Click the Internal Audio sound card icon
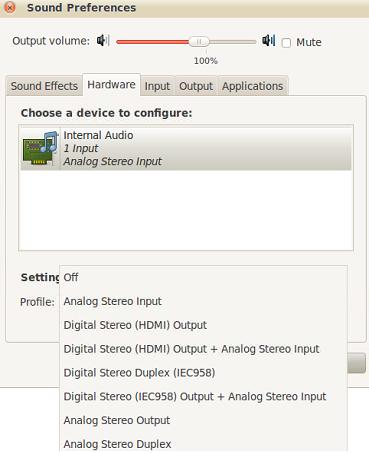369x453 pixels. pos(40,148)
